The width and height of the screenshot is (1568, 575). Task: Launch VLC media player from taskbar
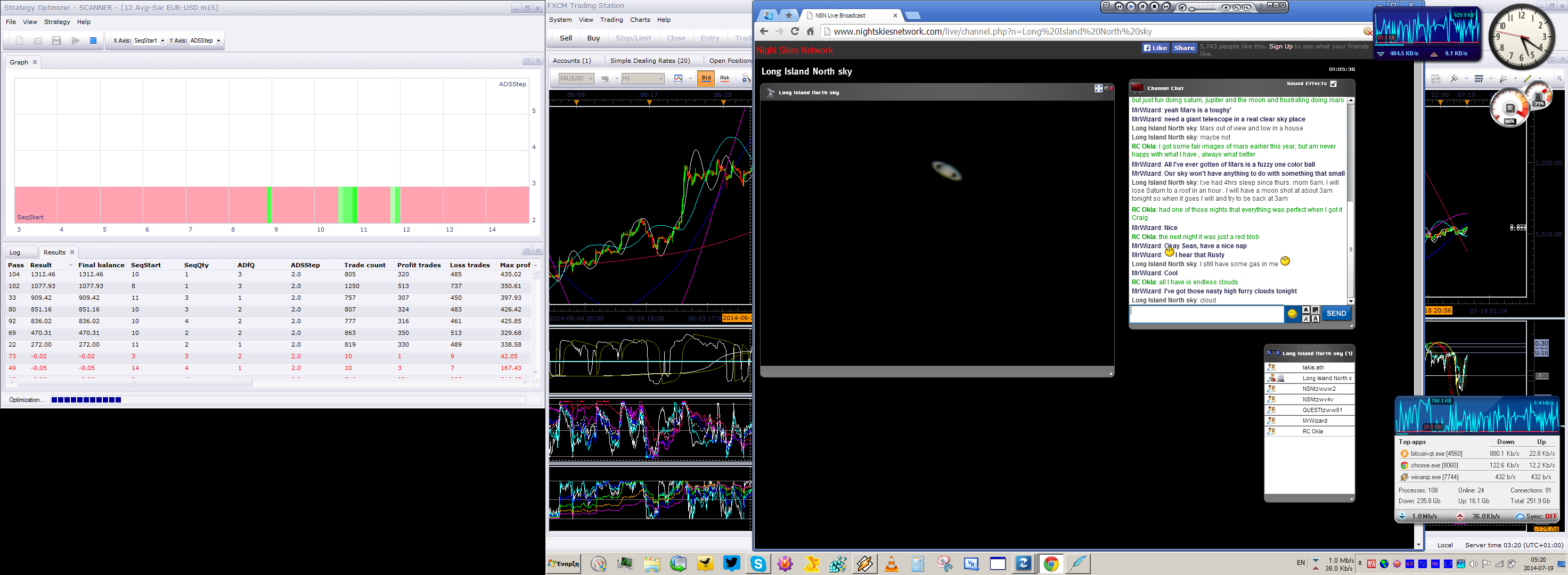click(891, 564)
